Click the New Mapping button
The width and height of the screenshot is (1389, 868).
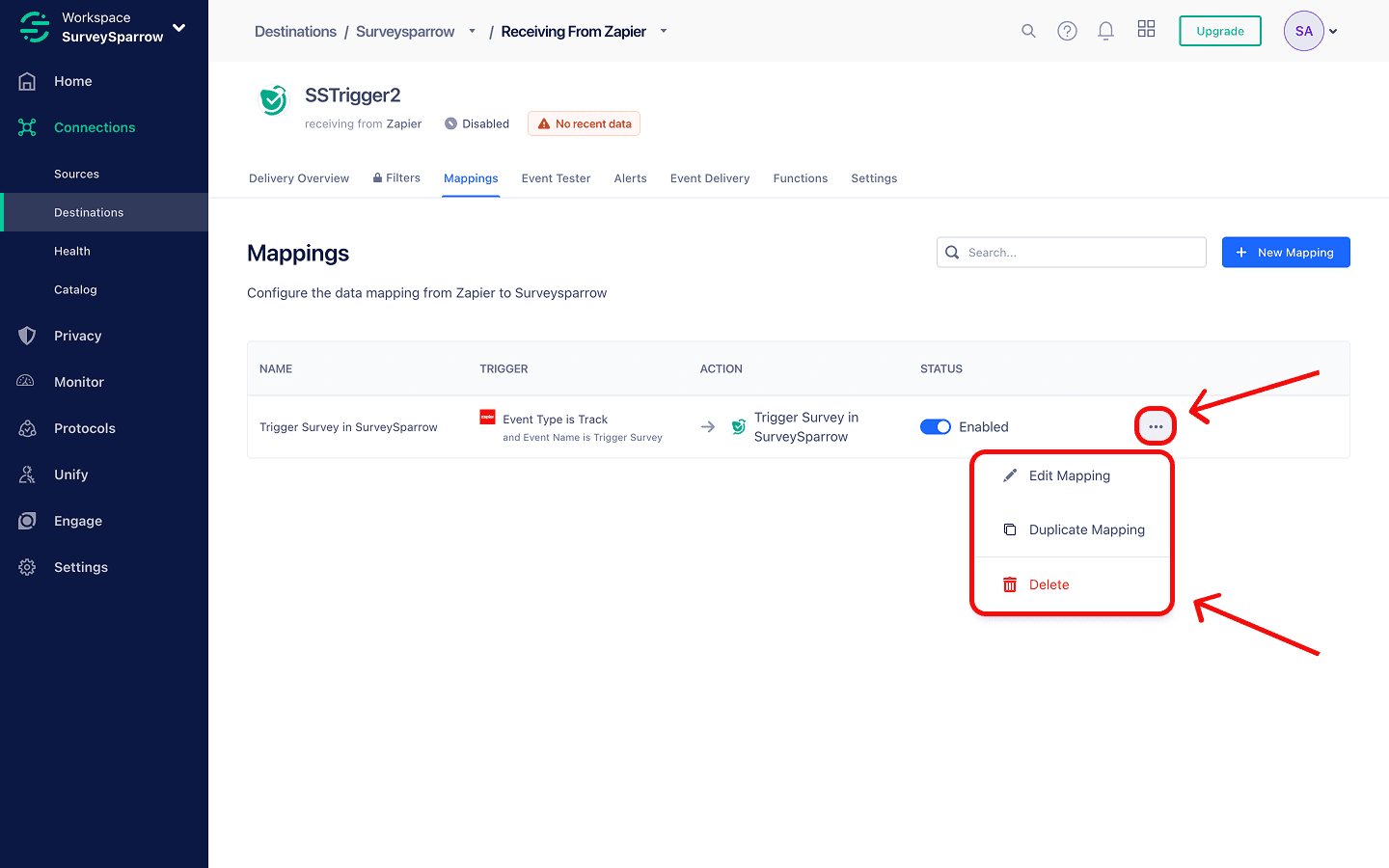[1286, 253]
